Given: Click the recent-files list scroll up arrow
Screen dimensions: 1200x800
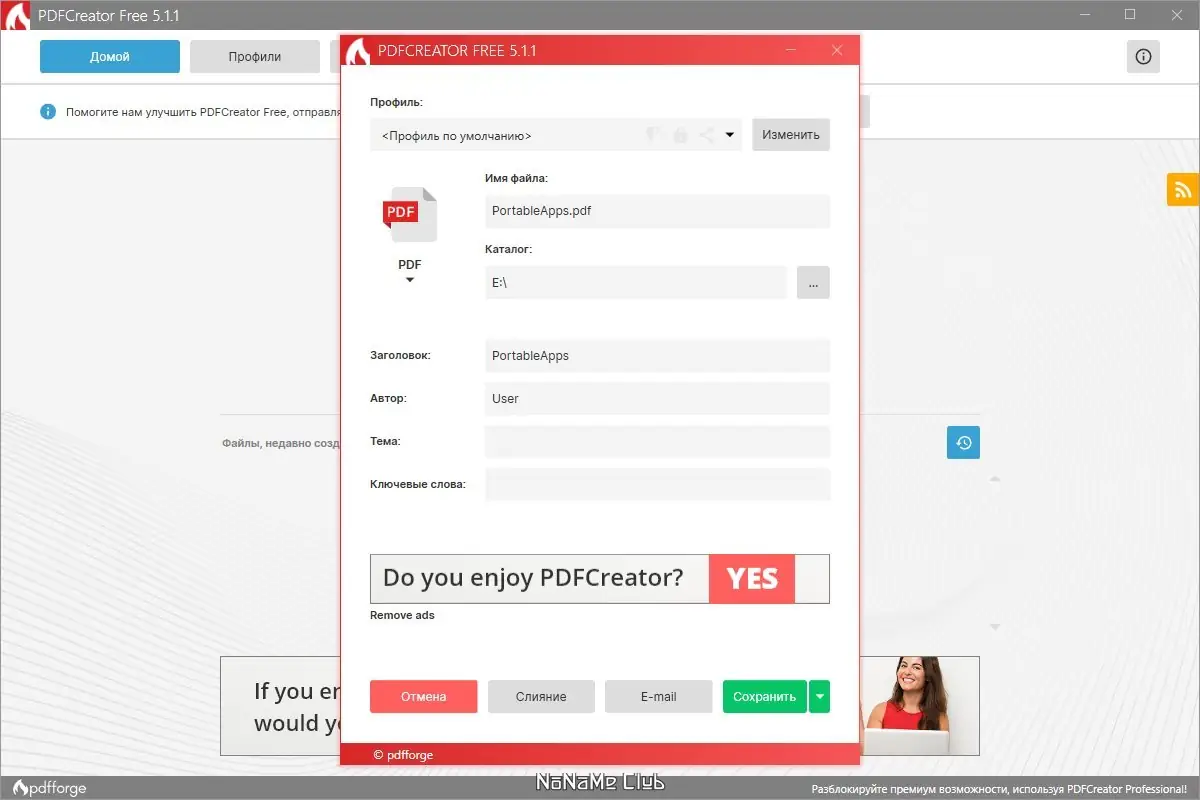Looking at the screenshot, I should pos(995,480).
